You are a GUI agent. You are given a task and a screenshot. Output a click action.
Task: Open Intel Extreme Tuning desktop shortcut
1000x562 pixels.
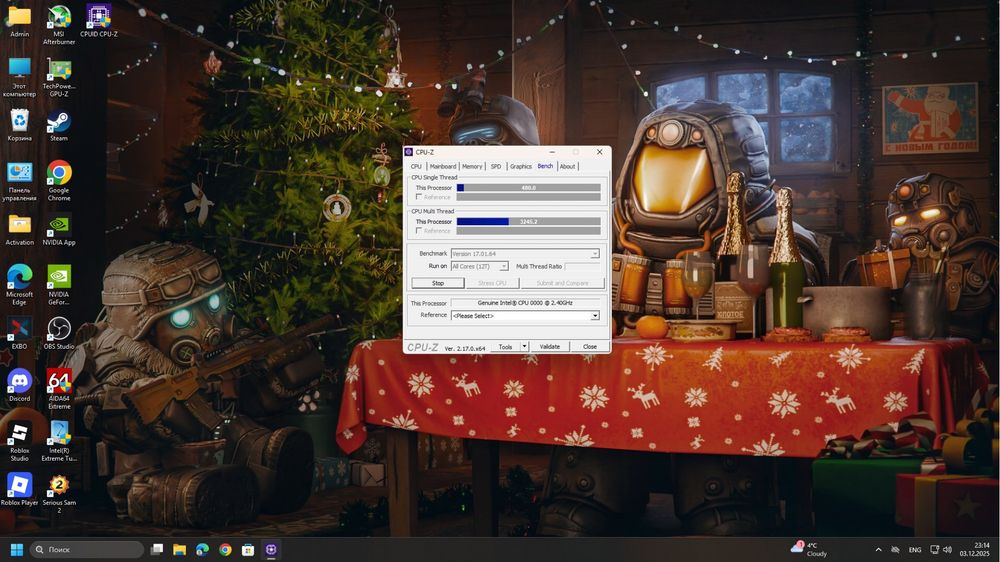[x=59, y=441]
